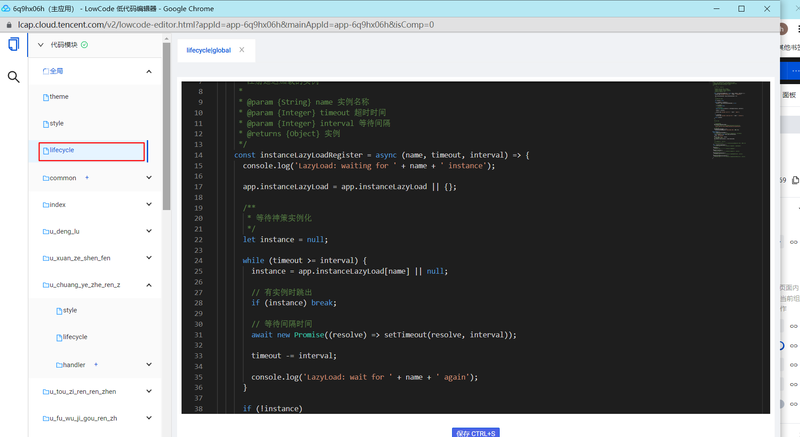Image resolution: width=800 pixels, height=437 pixels.
Task: Collapse the 代码模块 section header
Action: pyautogui.click(x=42, y=45)
